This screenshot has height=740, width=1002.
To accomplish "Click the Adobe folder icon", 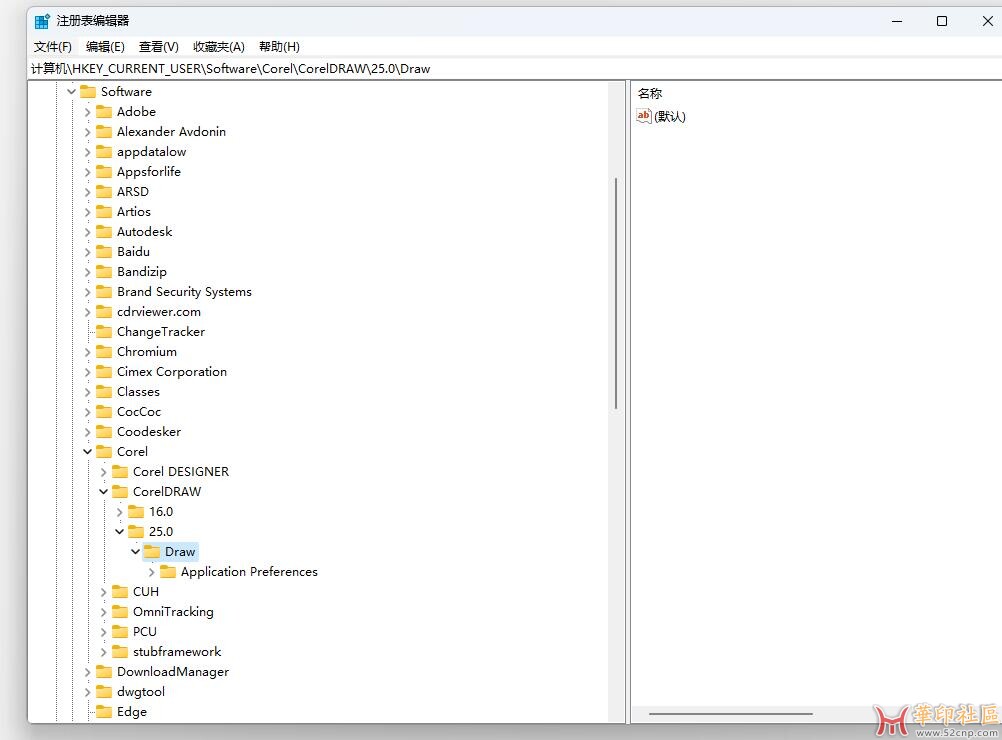I will [104, 112].
